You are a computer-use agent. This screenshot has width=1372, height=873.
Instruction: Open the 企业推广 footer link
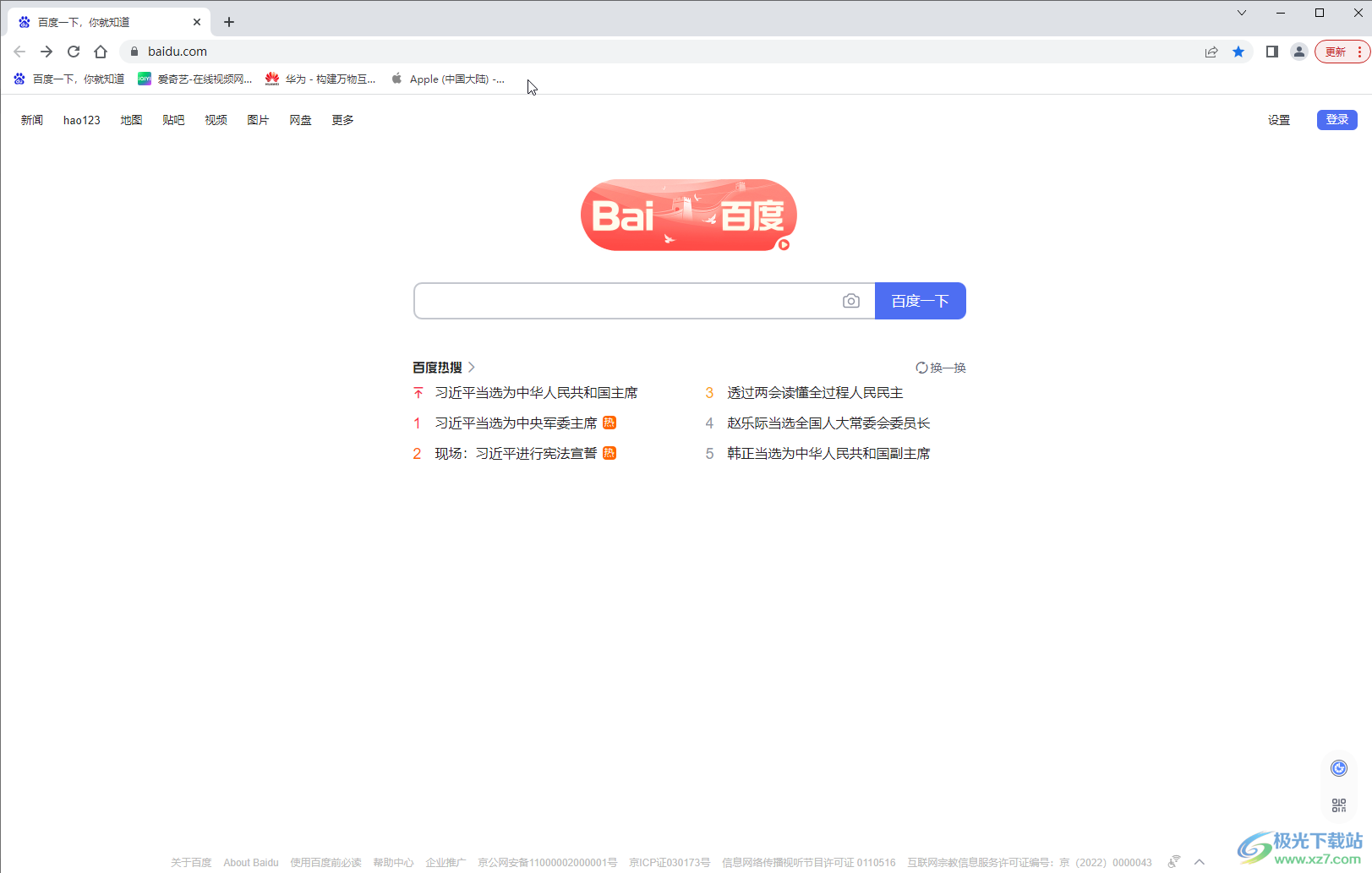[x=445, y=863]
